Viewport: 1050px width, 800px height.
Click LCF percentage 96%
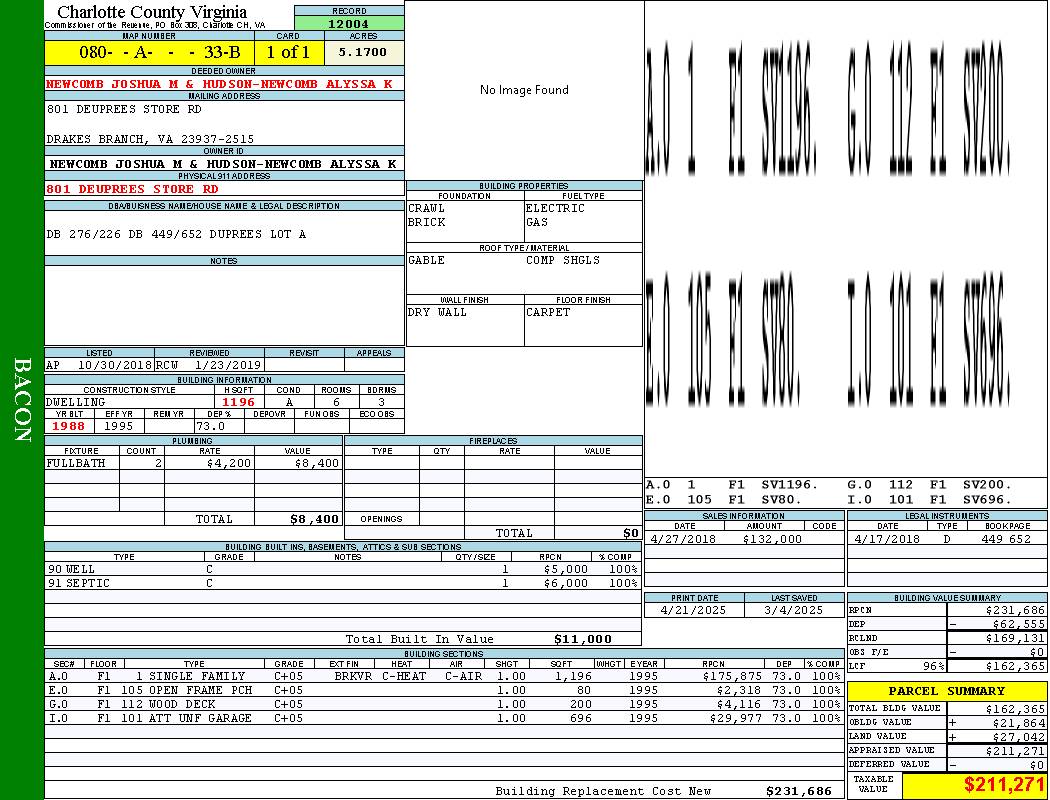click(x=933, y=667)
